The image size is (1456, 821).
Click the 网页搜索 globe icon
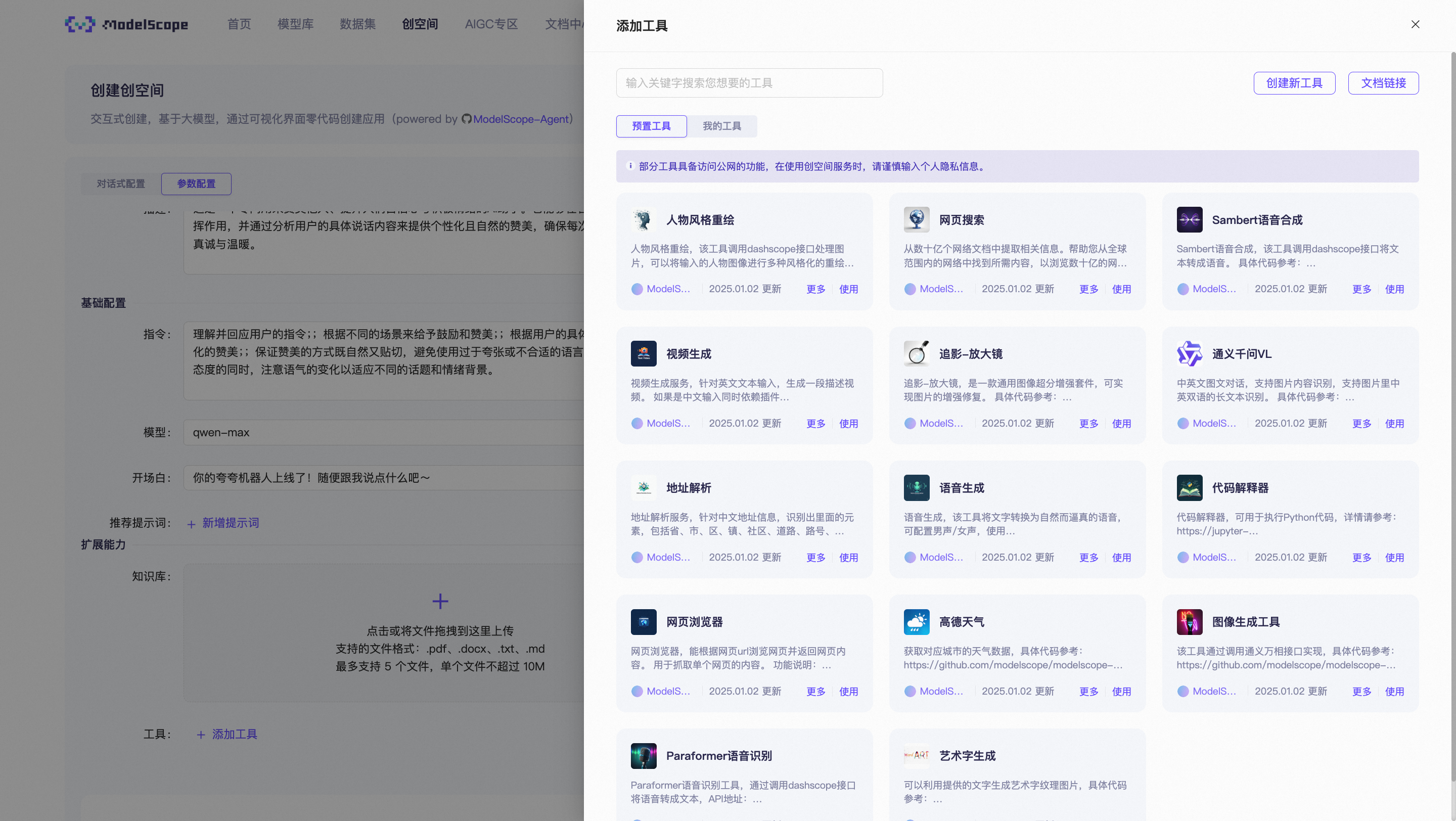click(x=916, y=220)
